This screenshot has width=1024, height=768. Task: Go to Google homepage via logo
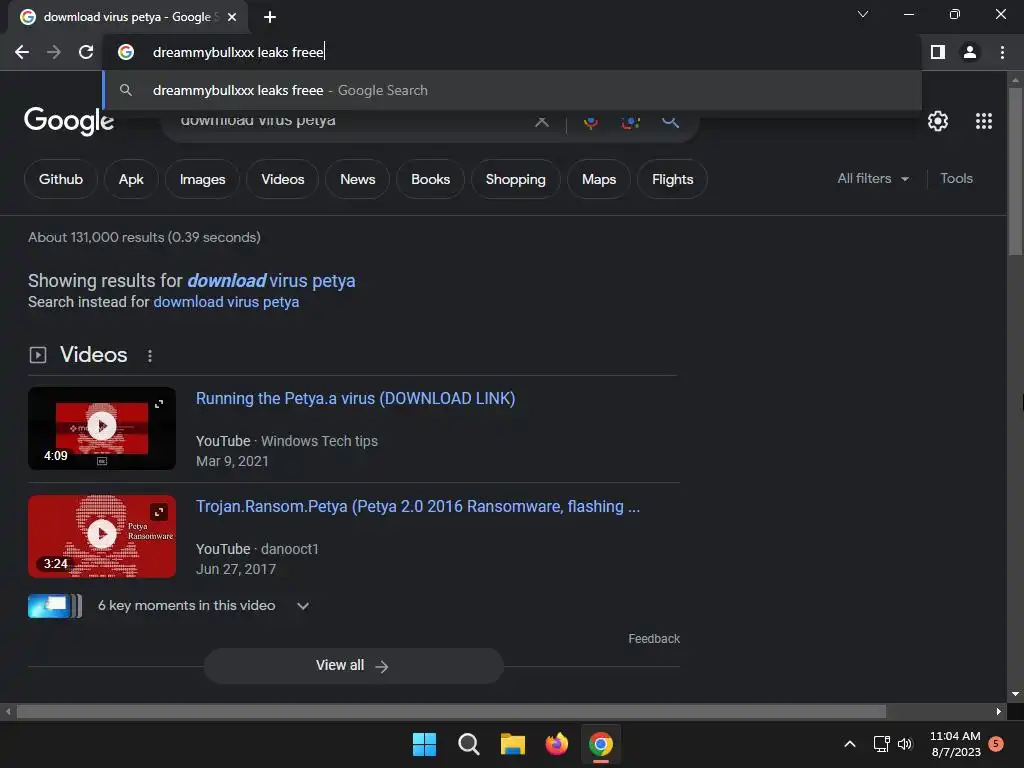(x=69, y=121)
